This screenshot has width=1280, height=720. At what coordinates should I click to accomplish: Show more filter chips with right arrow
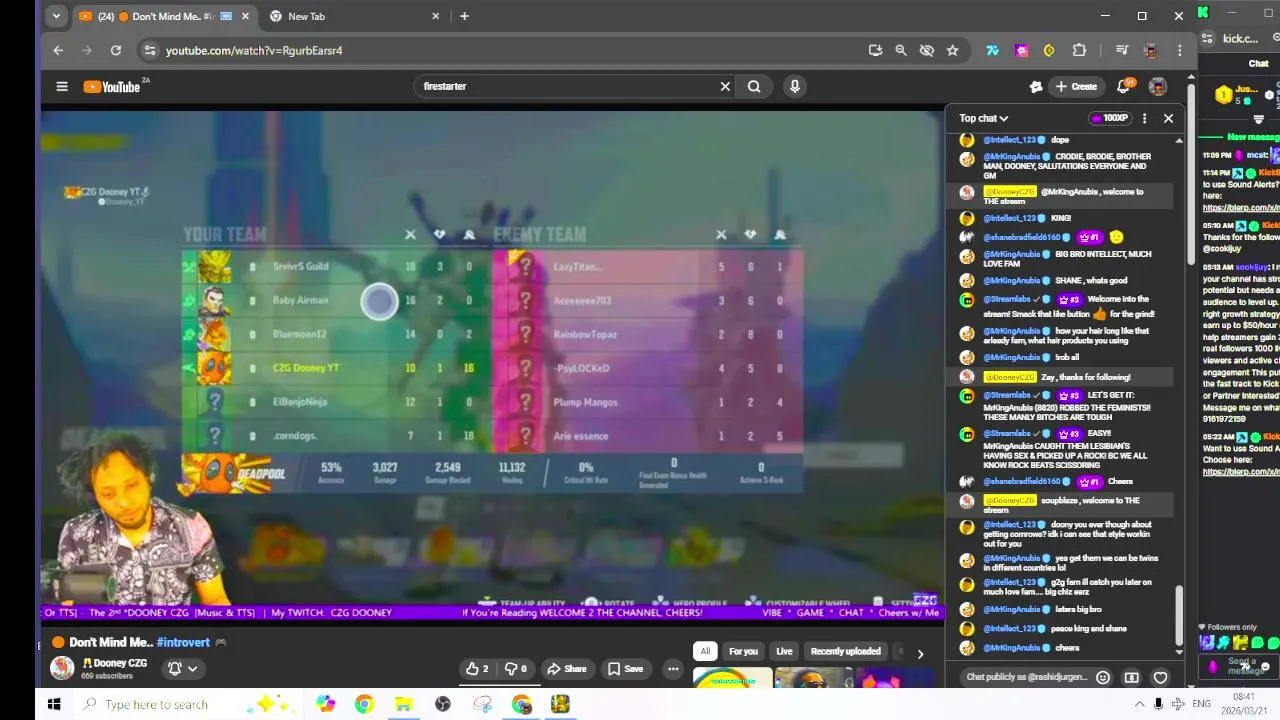click(x=920, y=653)
